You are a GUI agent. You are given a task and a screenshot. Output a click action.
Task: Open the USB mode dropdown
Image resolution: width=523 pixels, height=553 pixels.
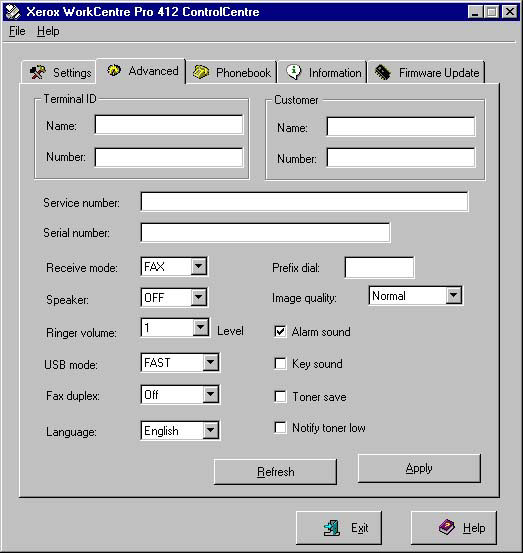click(x=211, y=362)
